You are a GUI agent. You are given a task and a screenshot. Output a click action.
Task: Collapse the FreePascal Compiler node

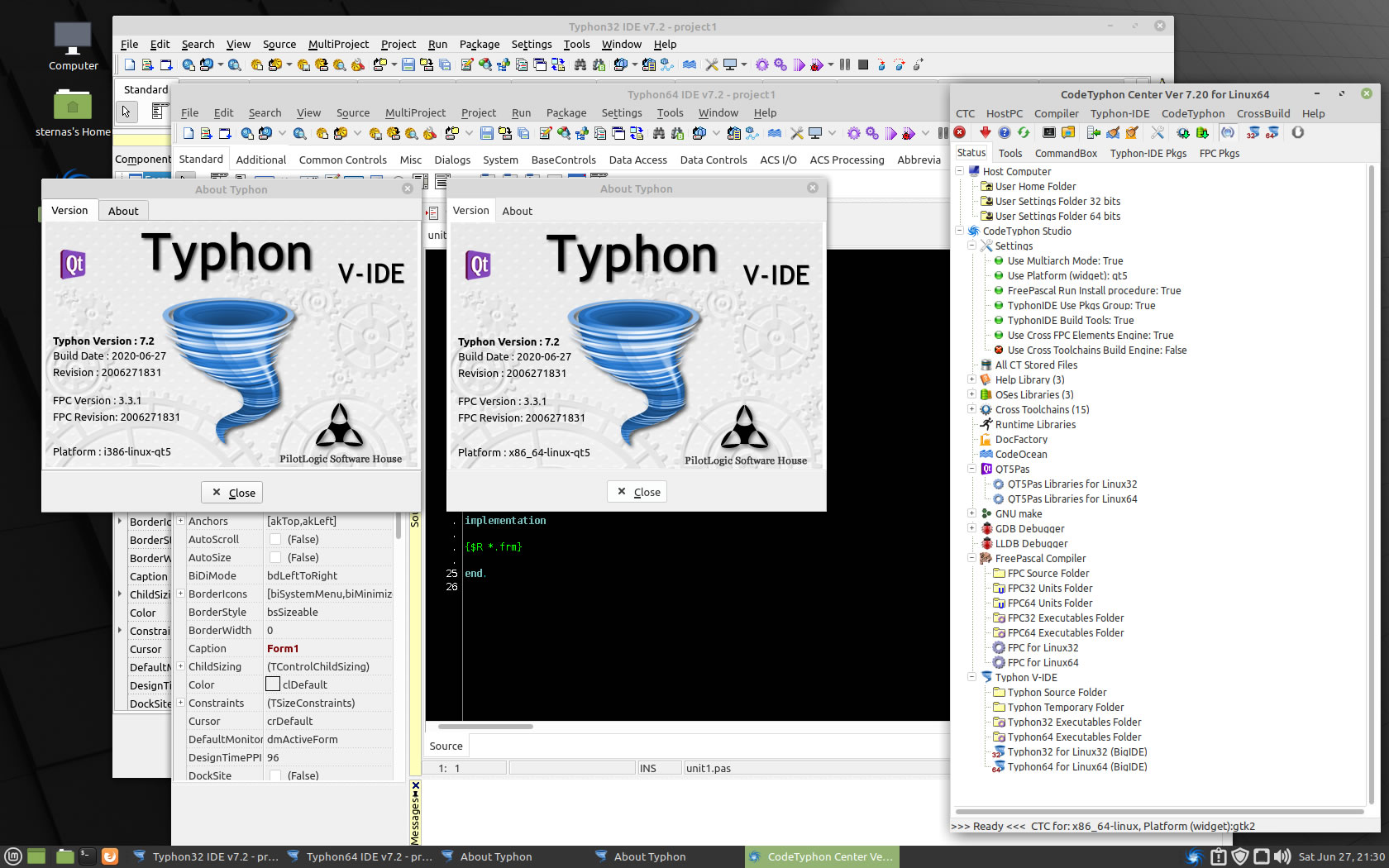972,558
